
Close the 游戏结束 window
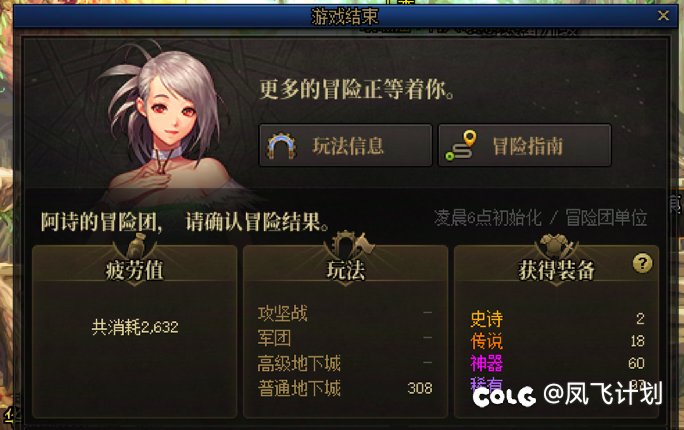point(663,16)
